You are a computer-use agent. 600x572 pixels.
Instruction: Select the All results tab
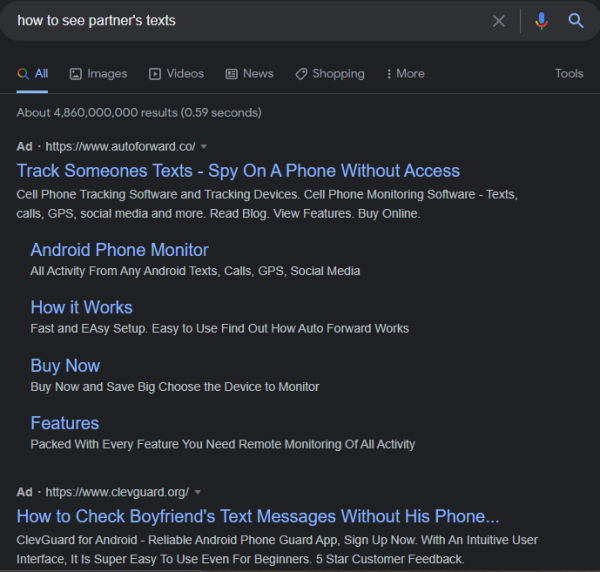point(33,73)
